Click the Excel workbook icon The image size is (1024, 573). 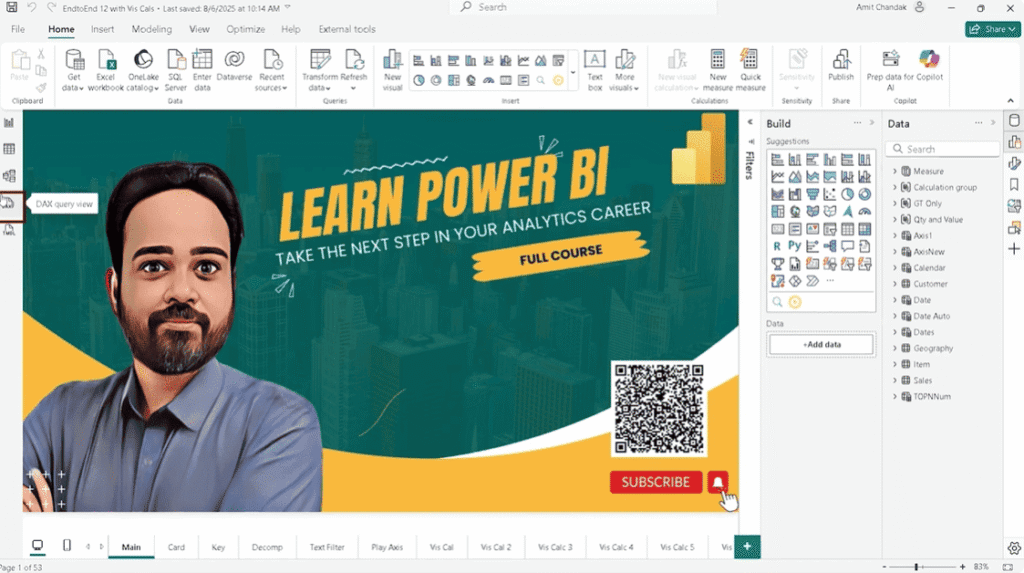point(105,70)
